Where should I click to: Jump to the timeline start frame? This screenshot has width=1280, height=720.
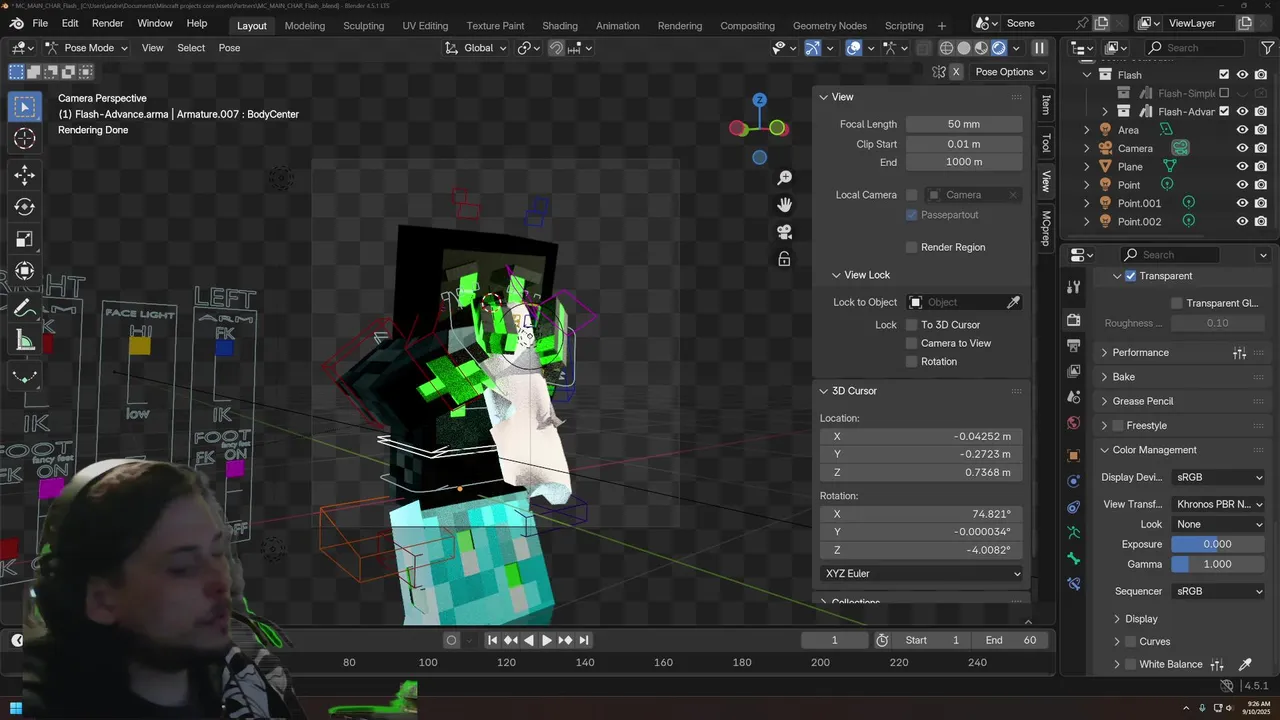point(493,640)
